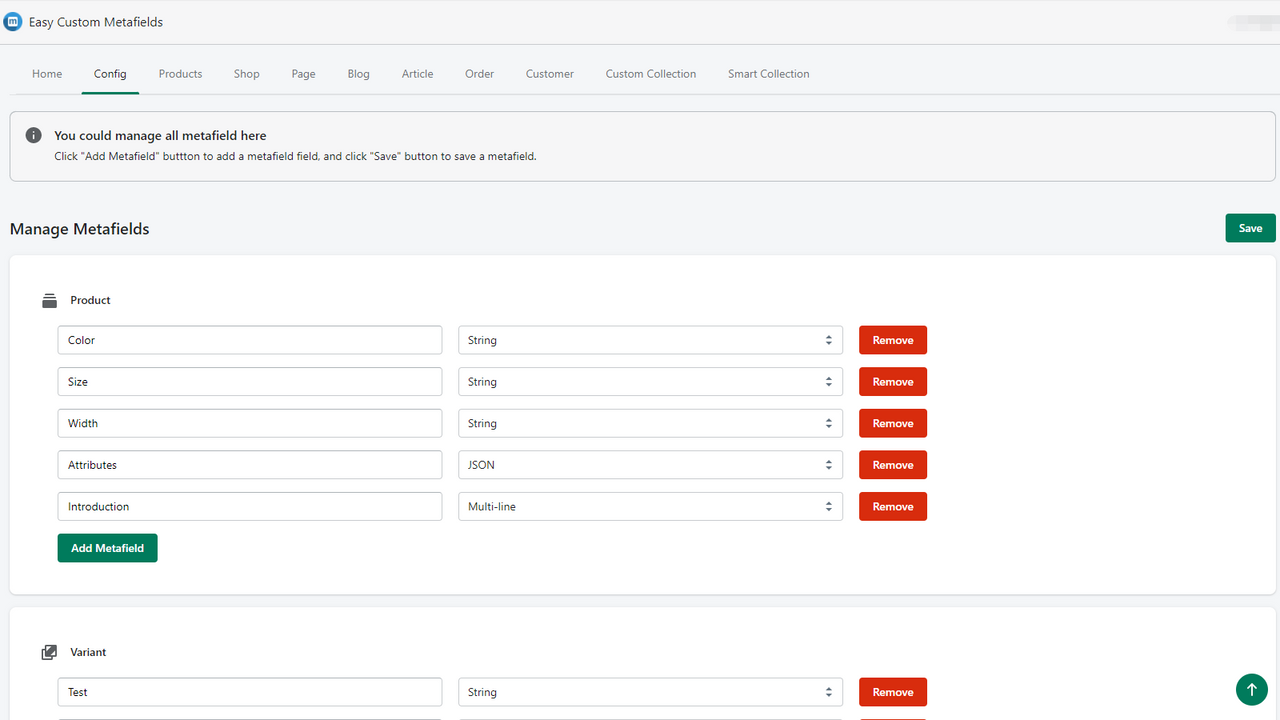Remove the Attributes metafield
1280x720 pixels.
click(x=893, y=465)
